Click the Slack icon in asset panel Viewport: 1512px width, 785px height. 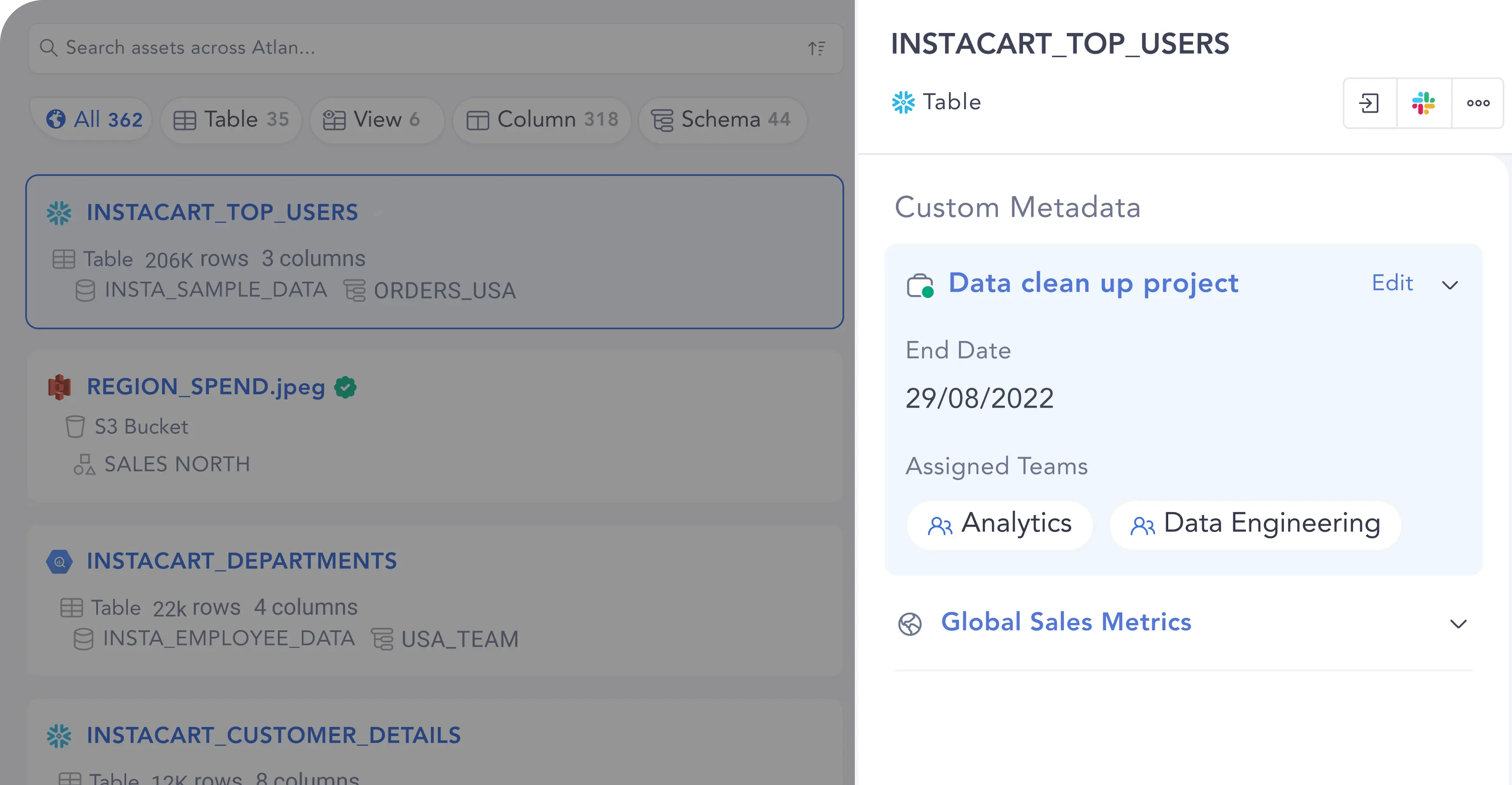(1424, 103)
